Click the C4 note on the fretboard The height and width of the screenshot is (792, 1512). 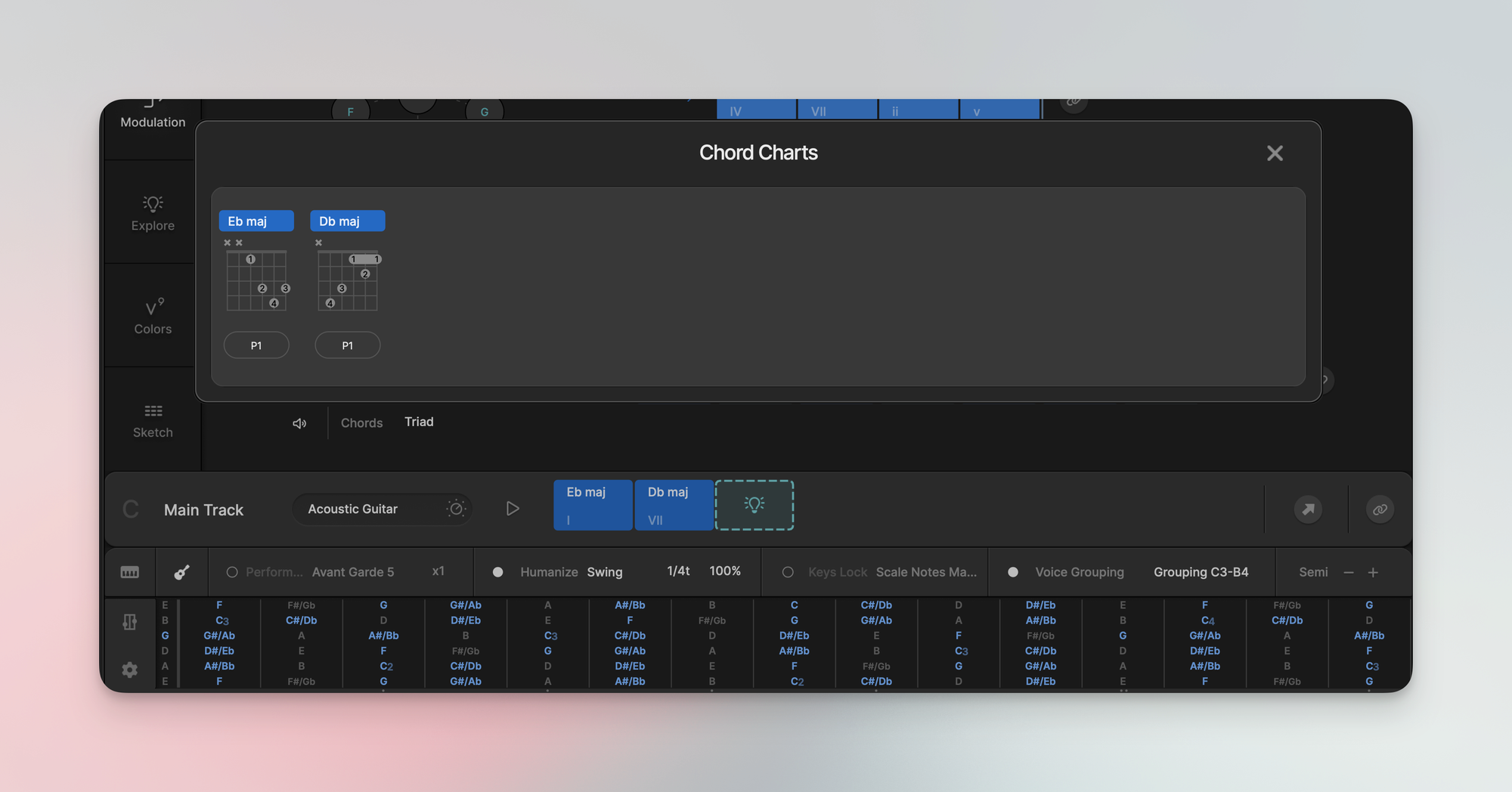pyautogui.click(x=1207, y=620)
